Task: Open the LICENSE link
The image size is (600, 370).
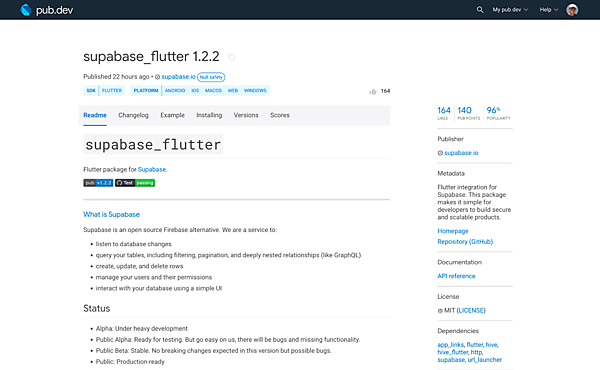Action: pyautogui.click(x=471, y=310)
